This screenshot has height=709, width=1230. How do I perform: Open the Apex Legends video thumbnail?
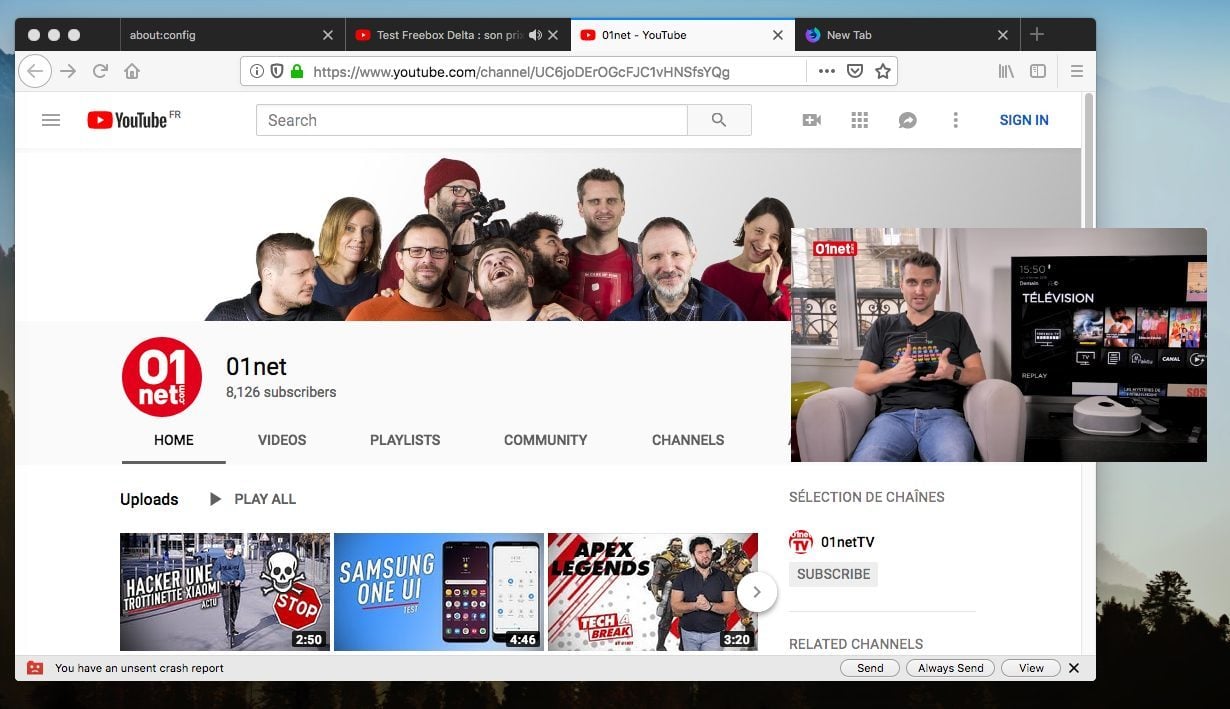coord(653,592)
